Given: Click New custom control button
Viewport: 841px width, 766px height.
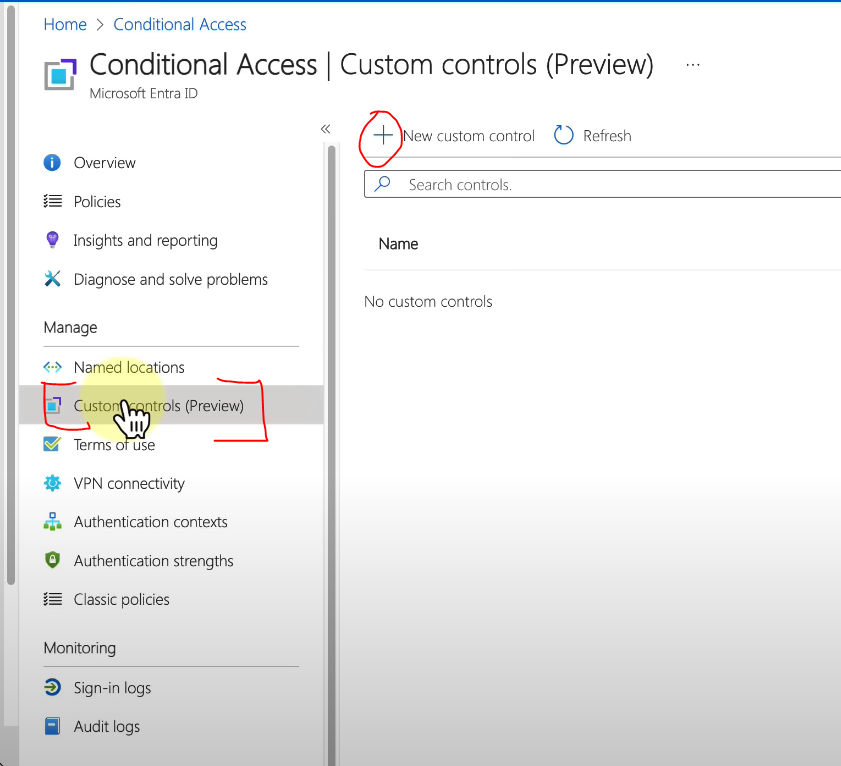Looking at the screenshot, I should click(x=454, y=136).
